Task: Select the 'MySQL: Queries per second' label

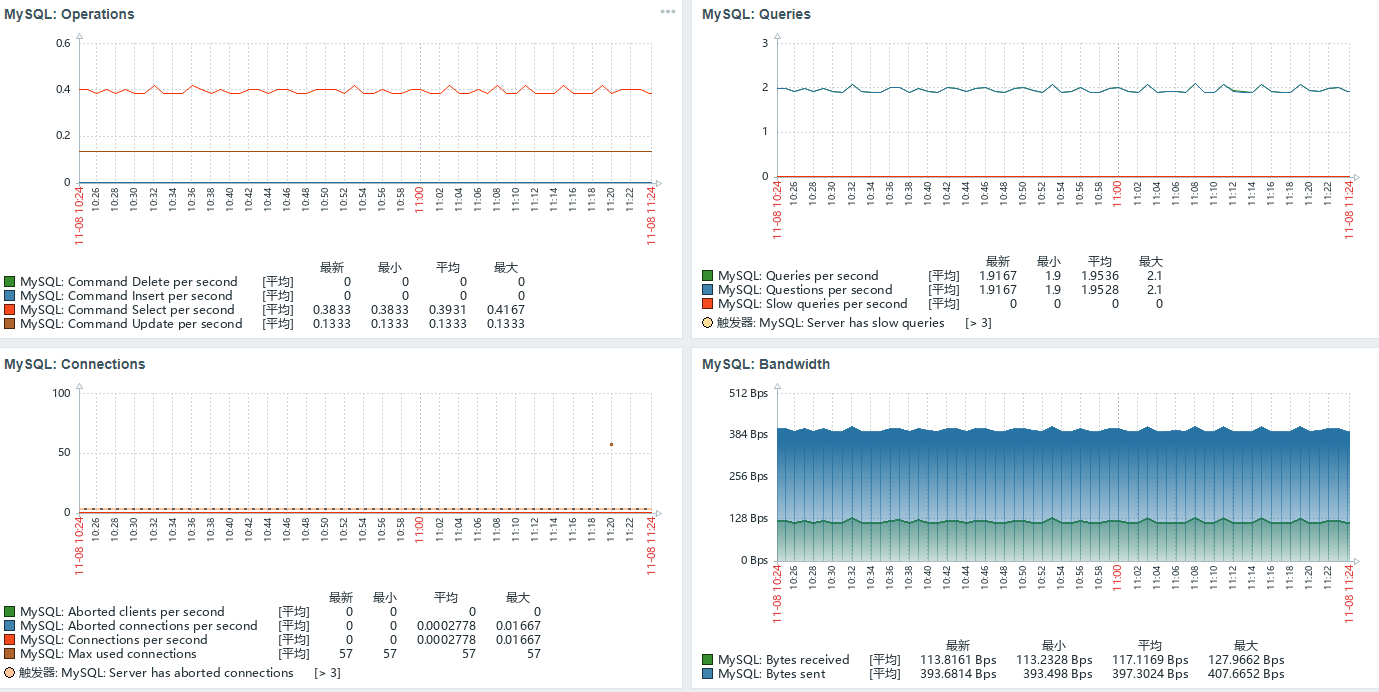Action: [798, 276]
